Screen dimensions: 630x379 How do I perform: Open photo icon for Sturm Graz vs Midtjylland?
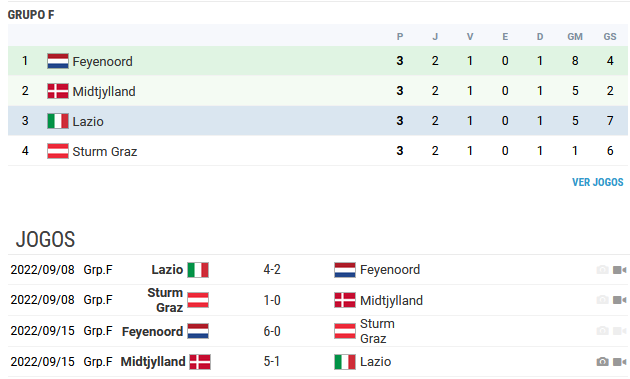(x=602, y=300)
